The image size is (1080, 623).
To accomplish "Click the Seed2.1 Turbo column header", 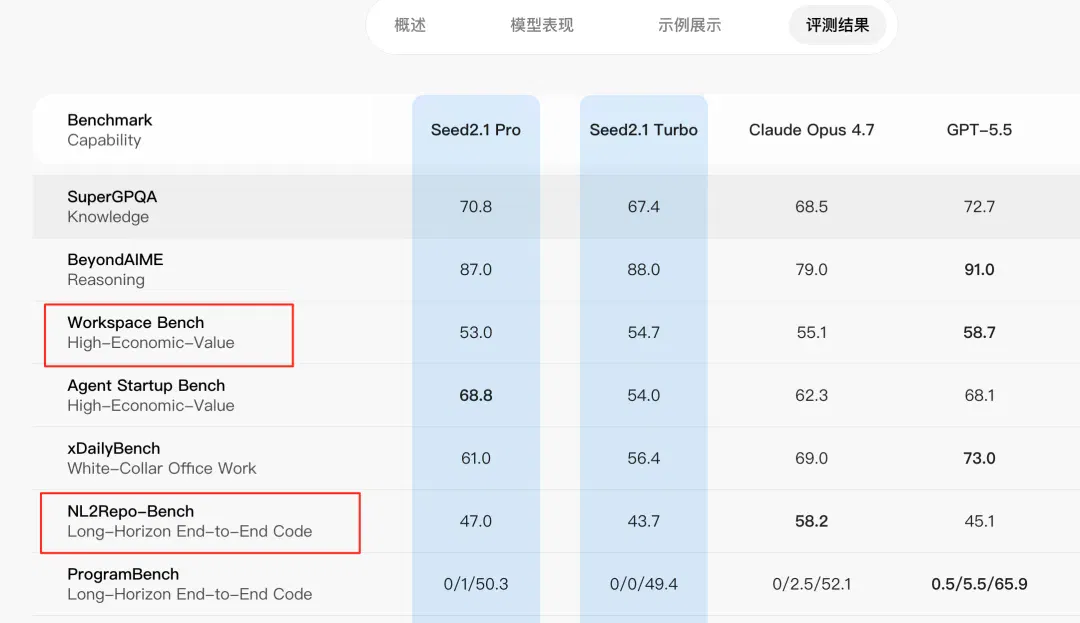I will [643, 130].
